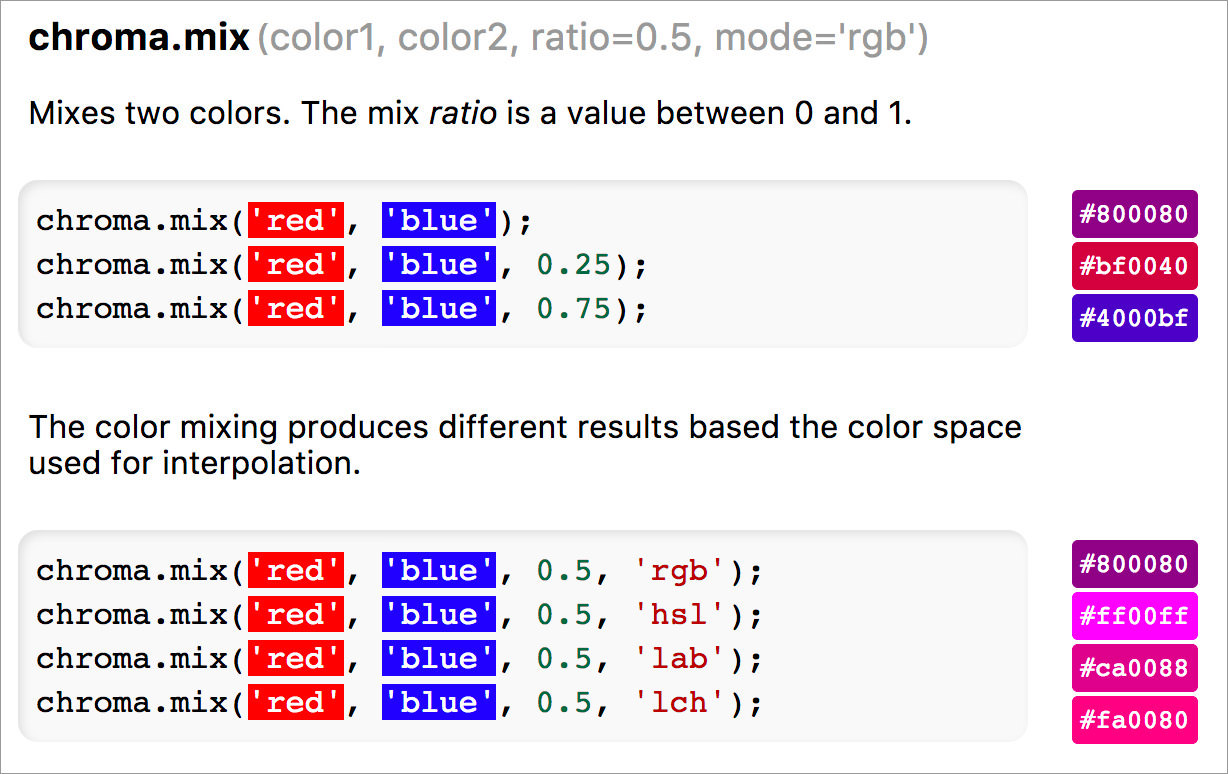Click the 'blue' highlight in the 0.75 line
This screenshot has height=774, width=1228.
pos(438,308)
